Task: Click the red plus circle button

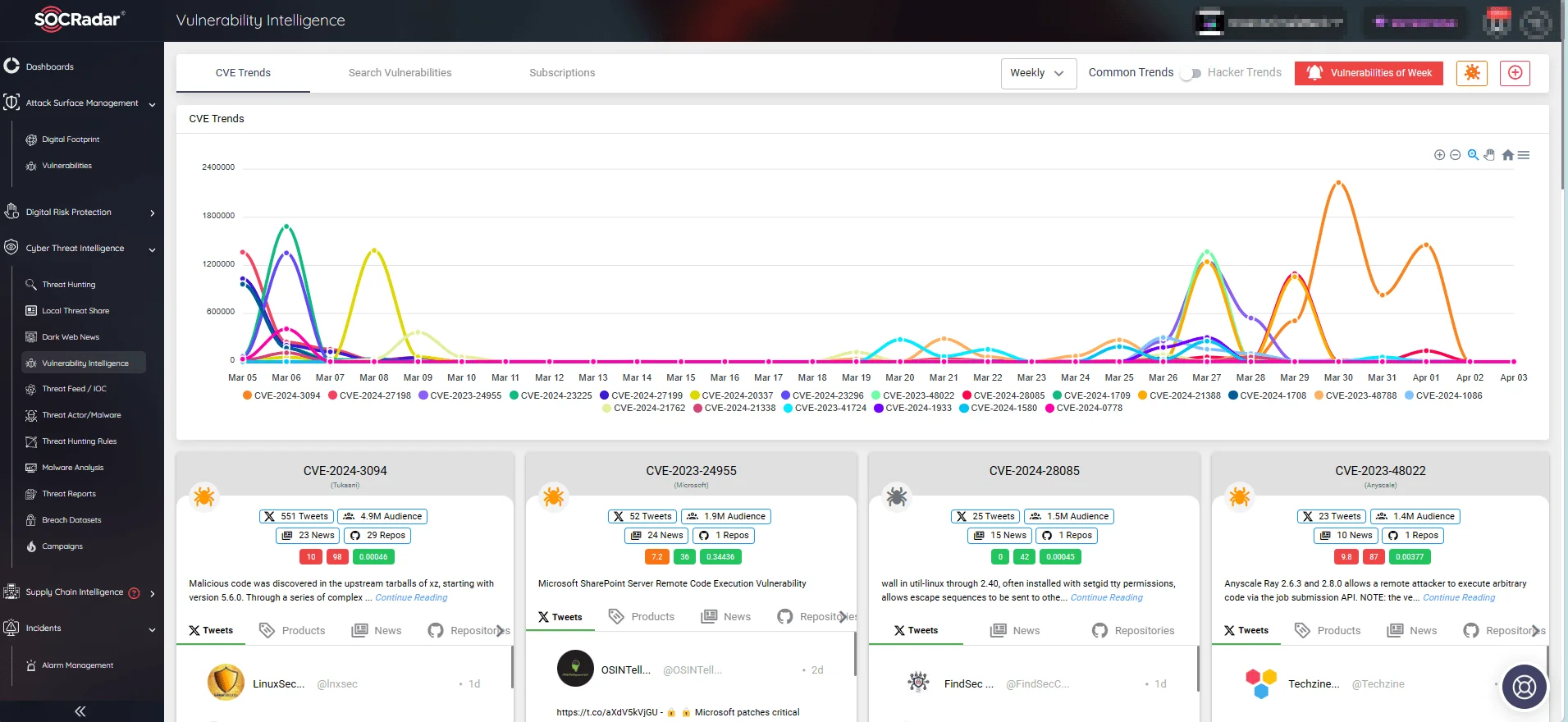Action: click(x=1515, y=73)
